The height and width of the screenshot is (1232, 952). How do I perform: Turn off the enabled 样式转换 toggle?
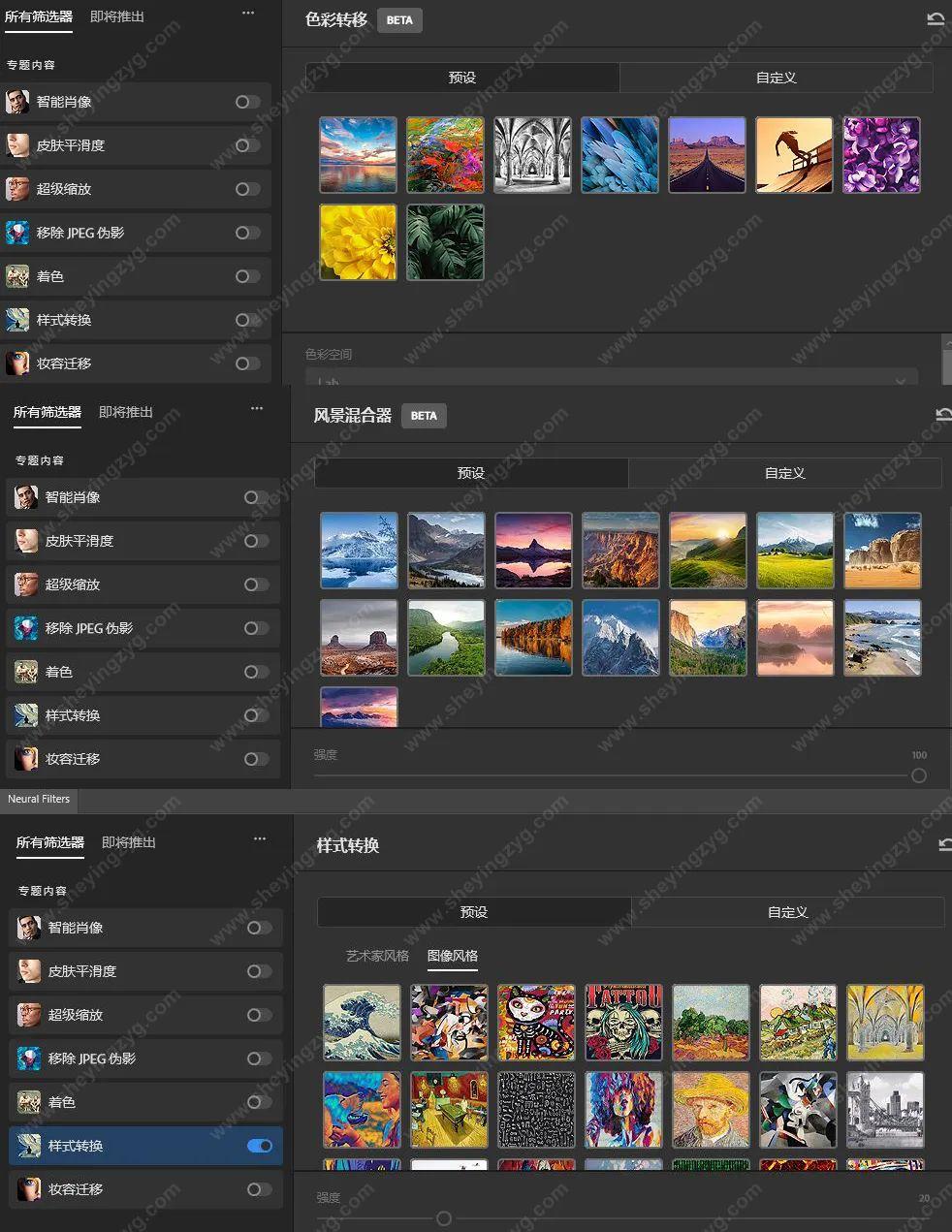[x=259, y=1146]
